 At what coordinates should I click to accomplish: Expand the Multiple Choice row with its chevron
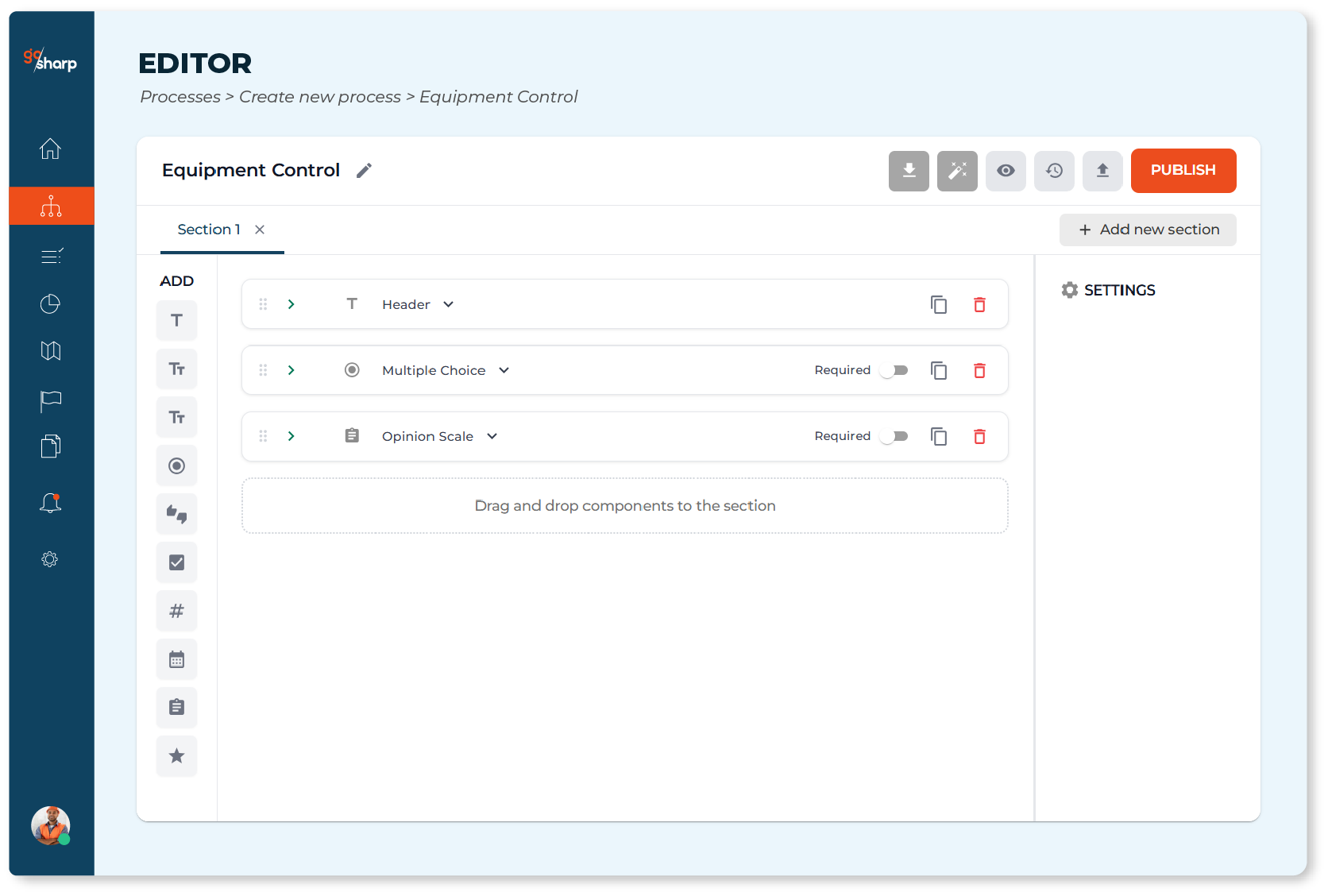(x=291, y=371)
